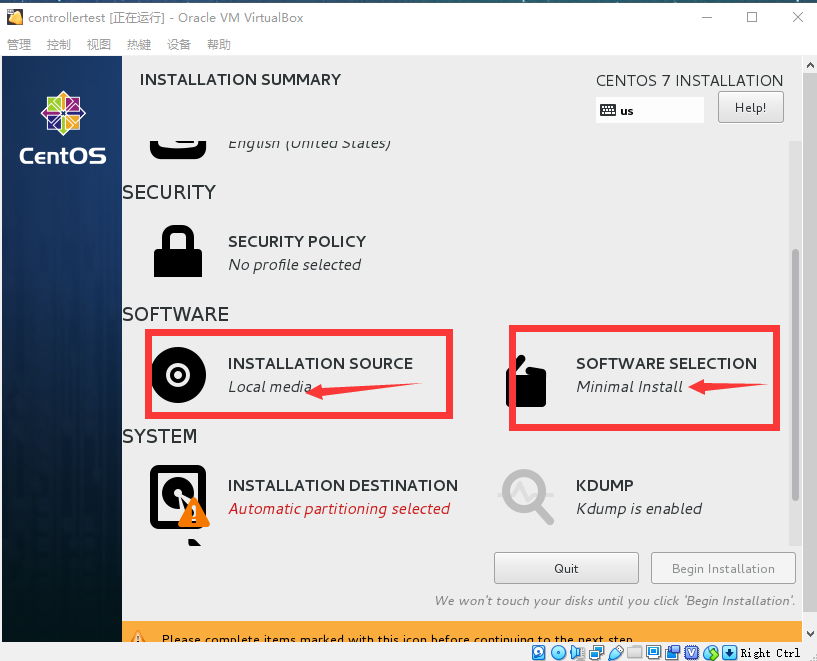Maximize the VirtualBox window
Viewport: 817px width, 661px height.
(752, 17)
